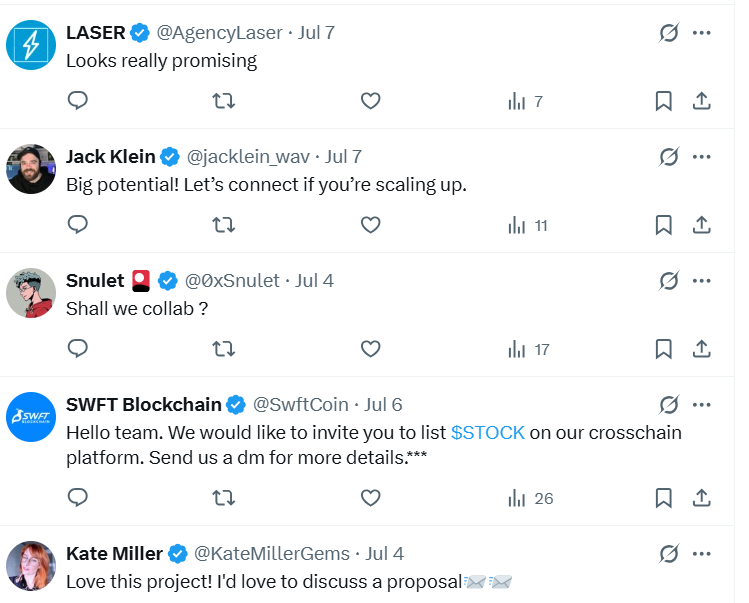Bookmark the SWFT Blockchain tweet
The image size is (749, 603).
[x=663, y=498]
